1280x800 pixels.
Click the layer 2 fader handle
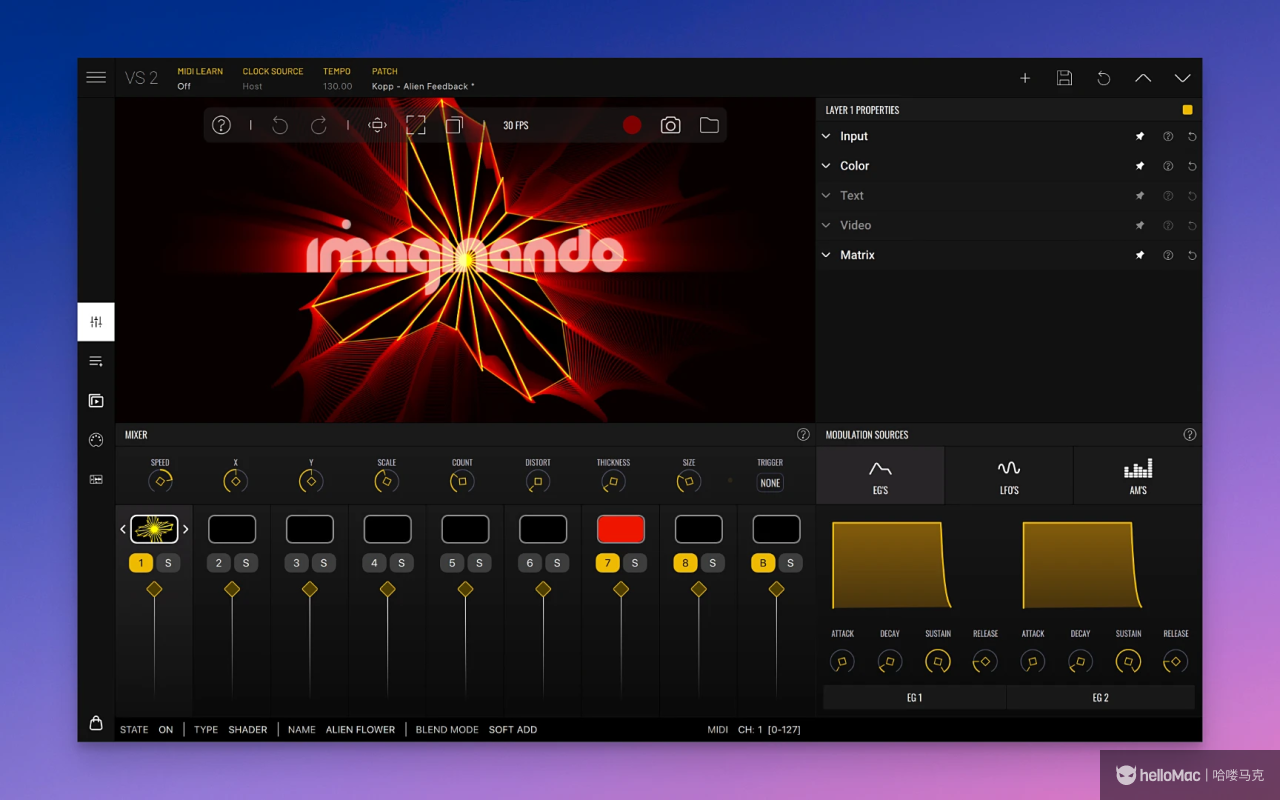click(x=232, y=590)
